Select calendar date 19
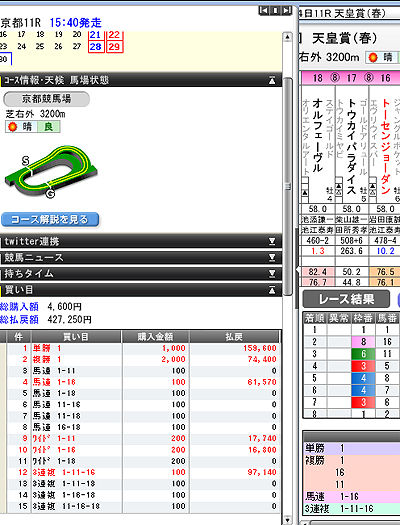Image resolution: width=400 pixels, height=525 pixels. click(x=59, y=34)
